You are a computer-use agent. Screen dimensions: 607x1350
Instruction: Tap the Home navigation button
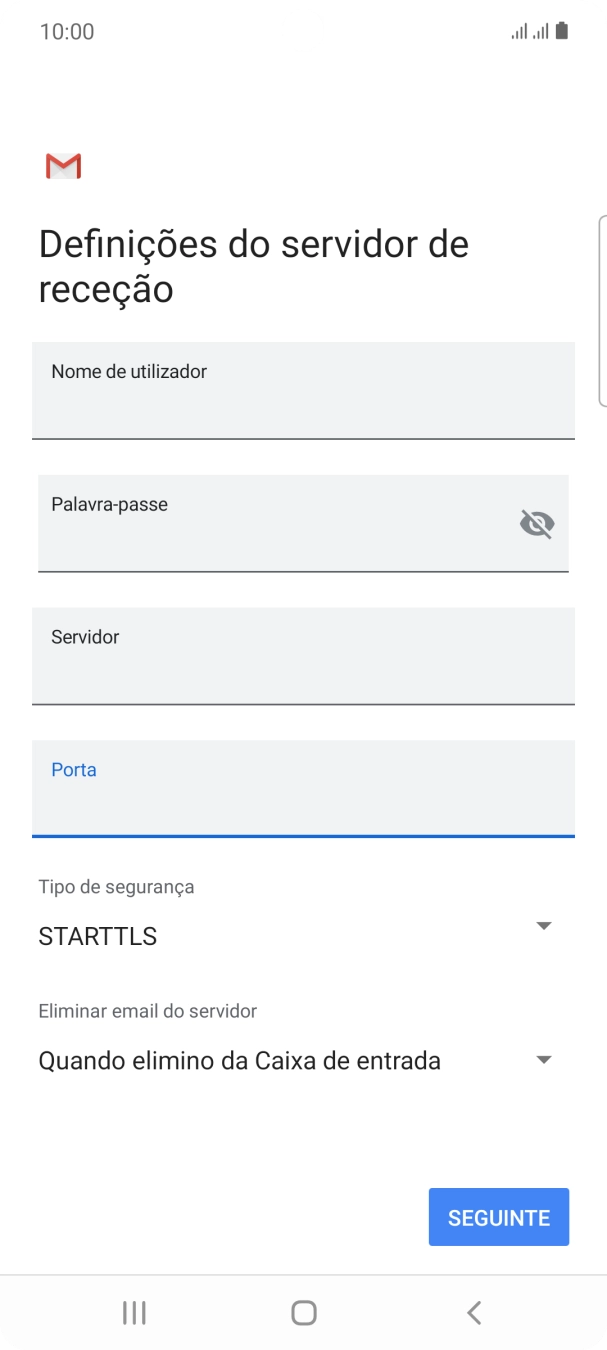point(303,1312)
